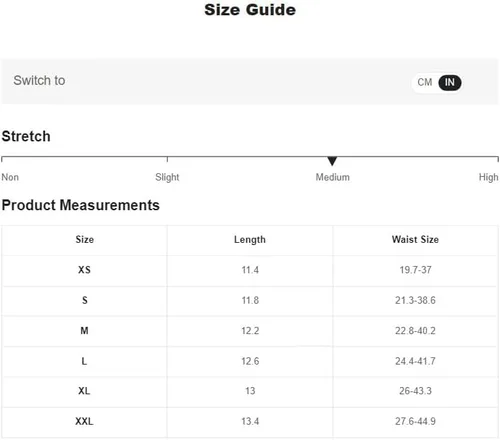The image size is (500, 440).
Task: Select the L size row
Action: click(x=249, y=361)
